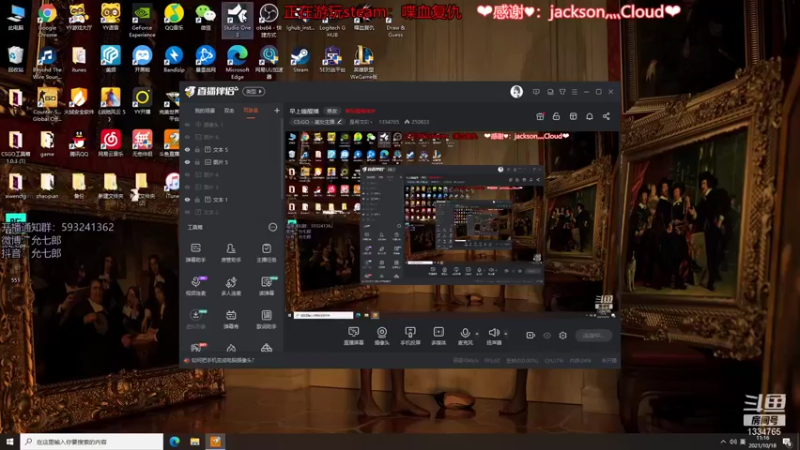Open the 视频连麦 tool
The width and height of the screenshot is (800, 450).
[x=195, y=286]
